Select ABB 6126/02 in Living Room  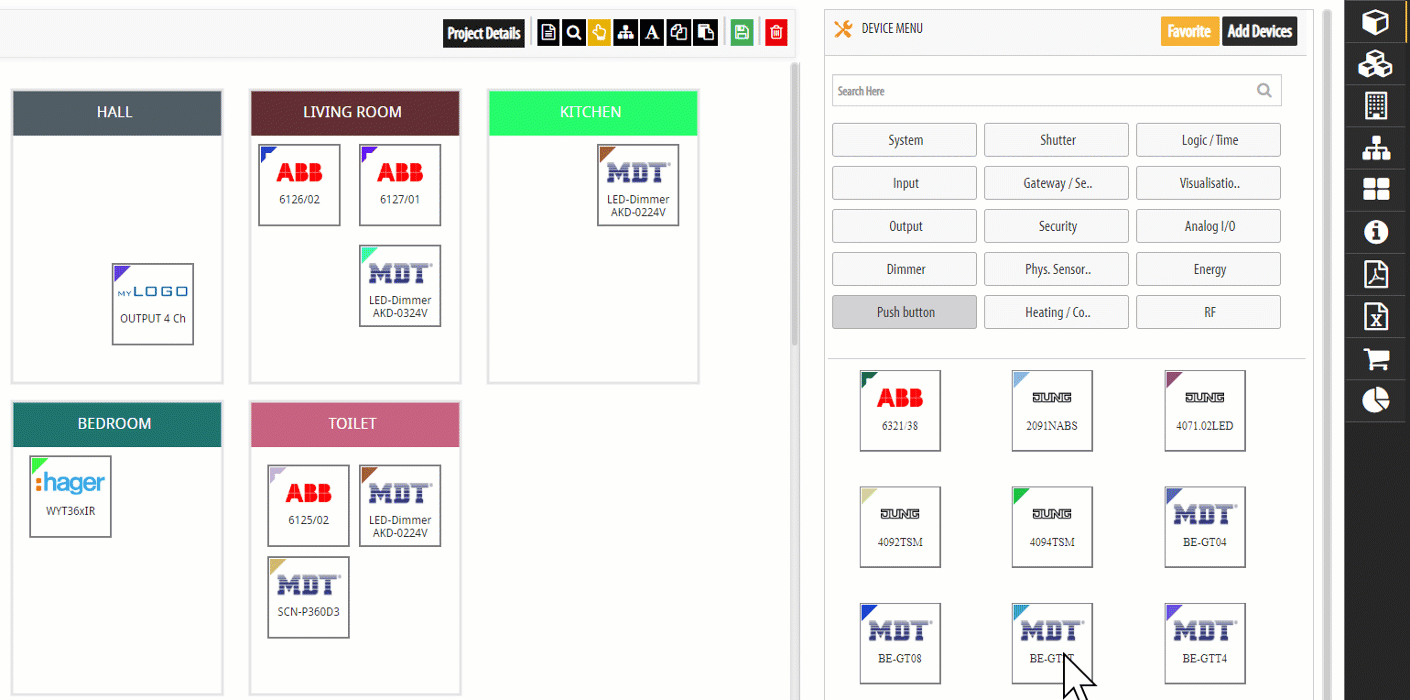point(299,185)
